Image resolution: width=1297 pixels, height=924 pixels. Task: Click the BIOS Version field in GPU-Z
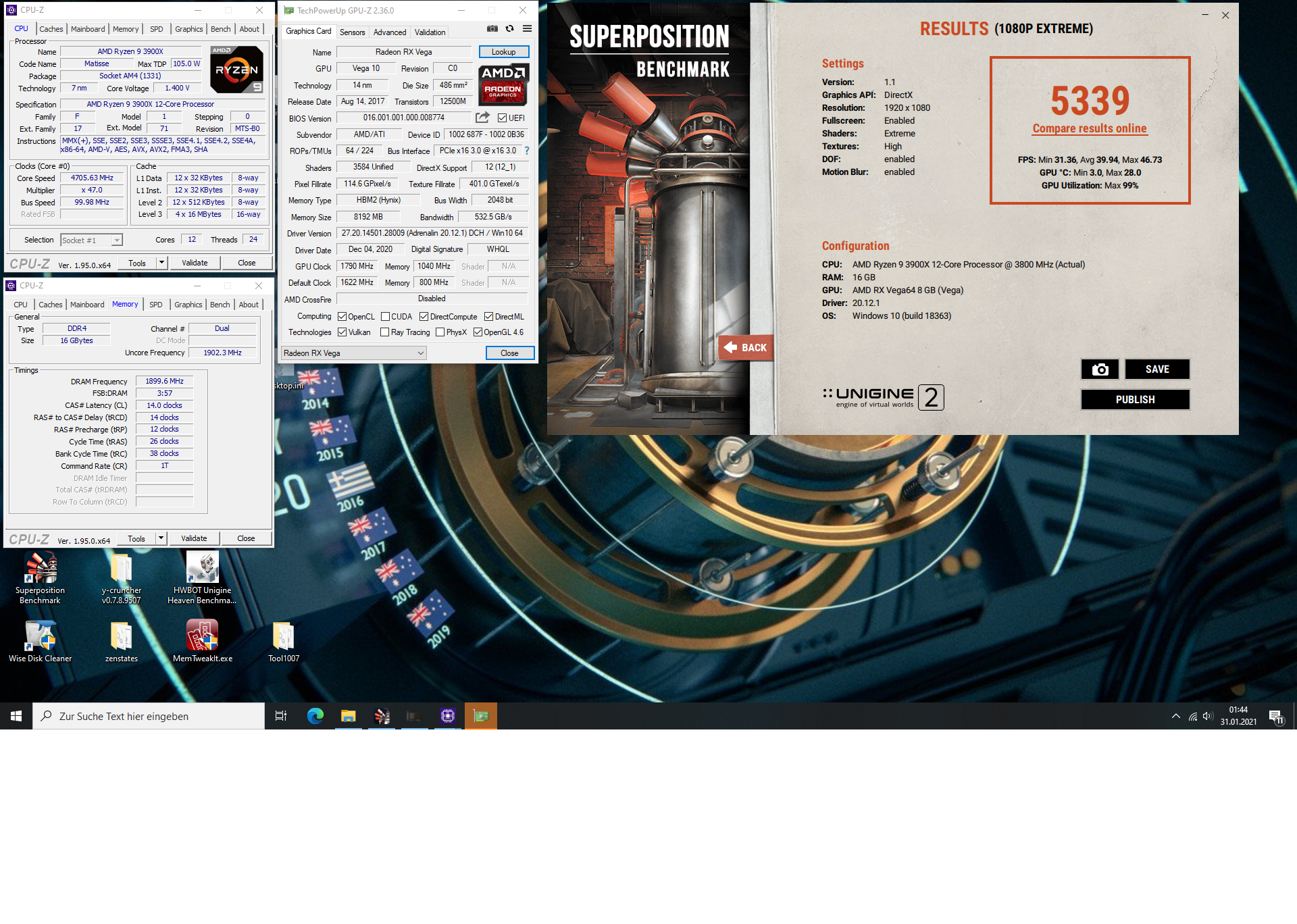tap(403, 118)
